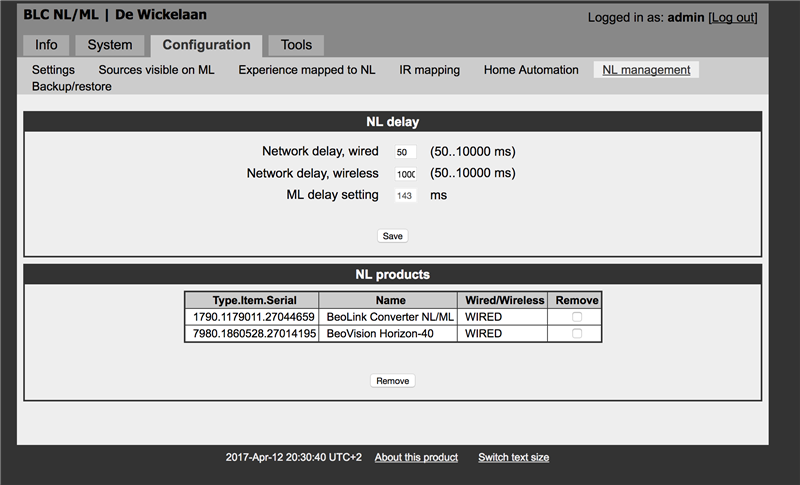The width and height of the screenshot is (800, 485).
Task: Focus the Network delay, wireless field
Action: click(405, 174)
